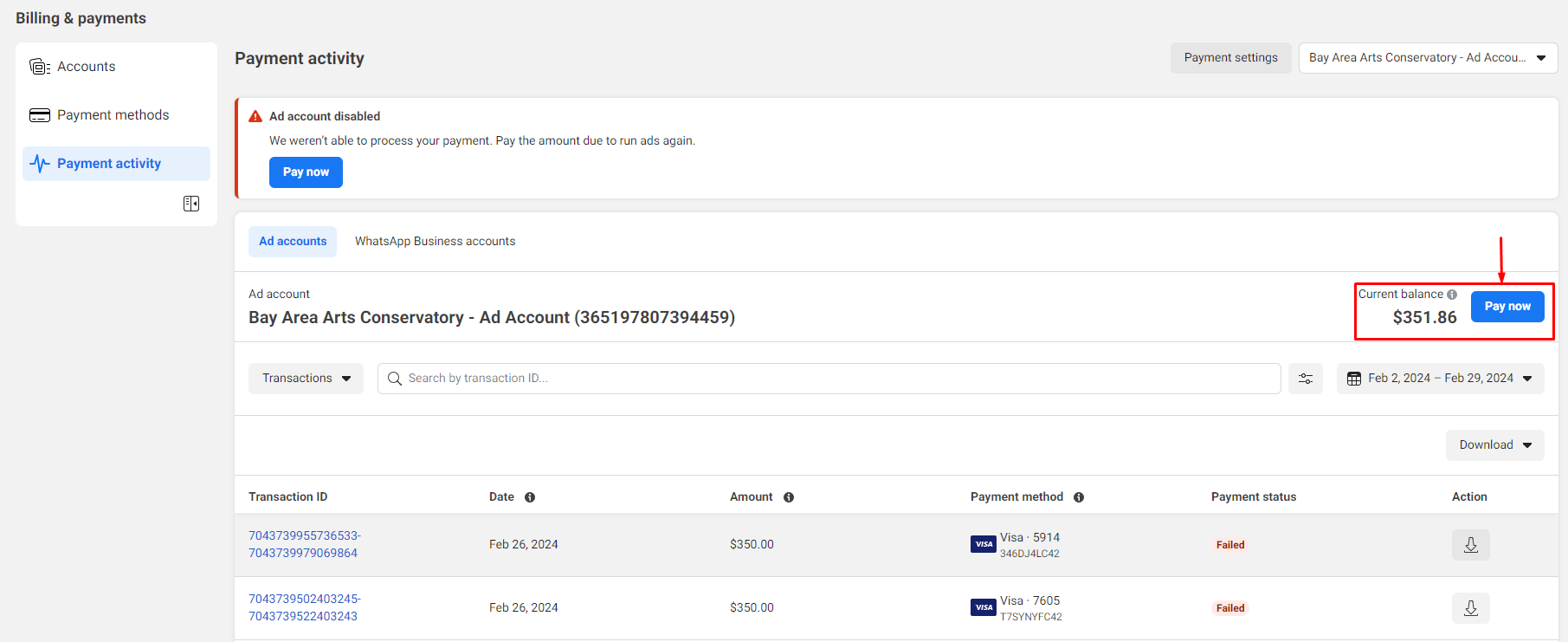Click the 'Ad account disabled' alert heading

[x=325, y=116]
